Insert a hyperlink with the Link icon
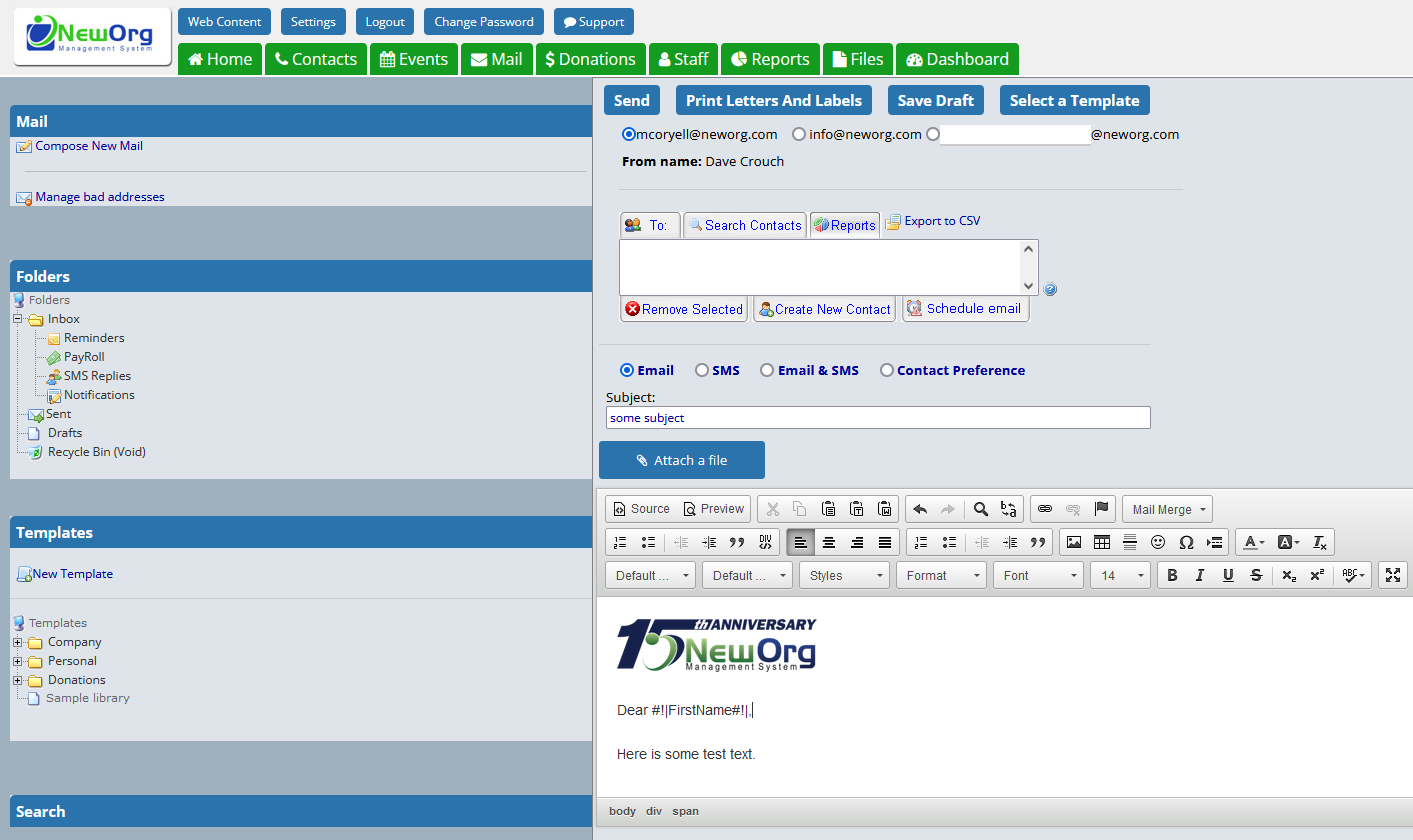1413x840 pixels. click(x=1045, y=509)
